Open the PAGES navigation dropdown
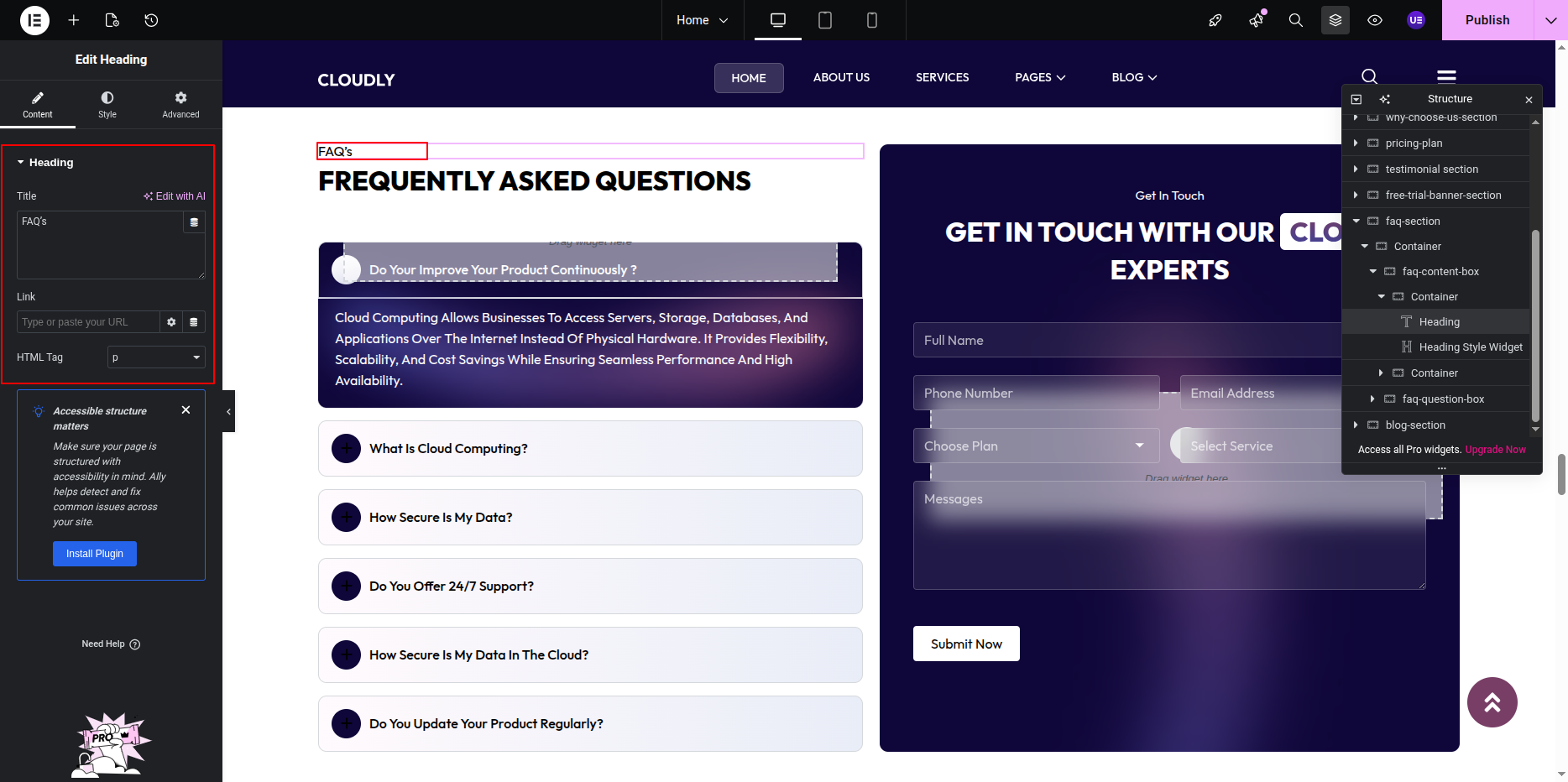 click(1040, 77)
